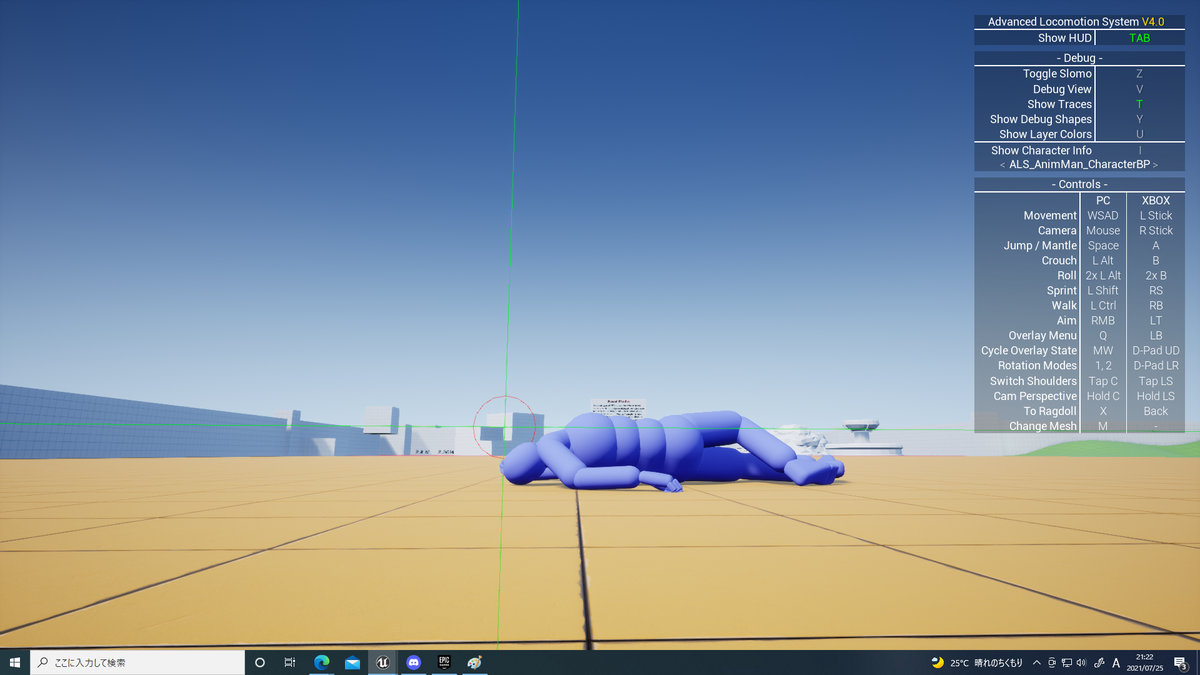Click the Show Debug Shapes label
Viewport: 1200px width, 675px height.
(1041, 119)
